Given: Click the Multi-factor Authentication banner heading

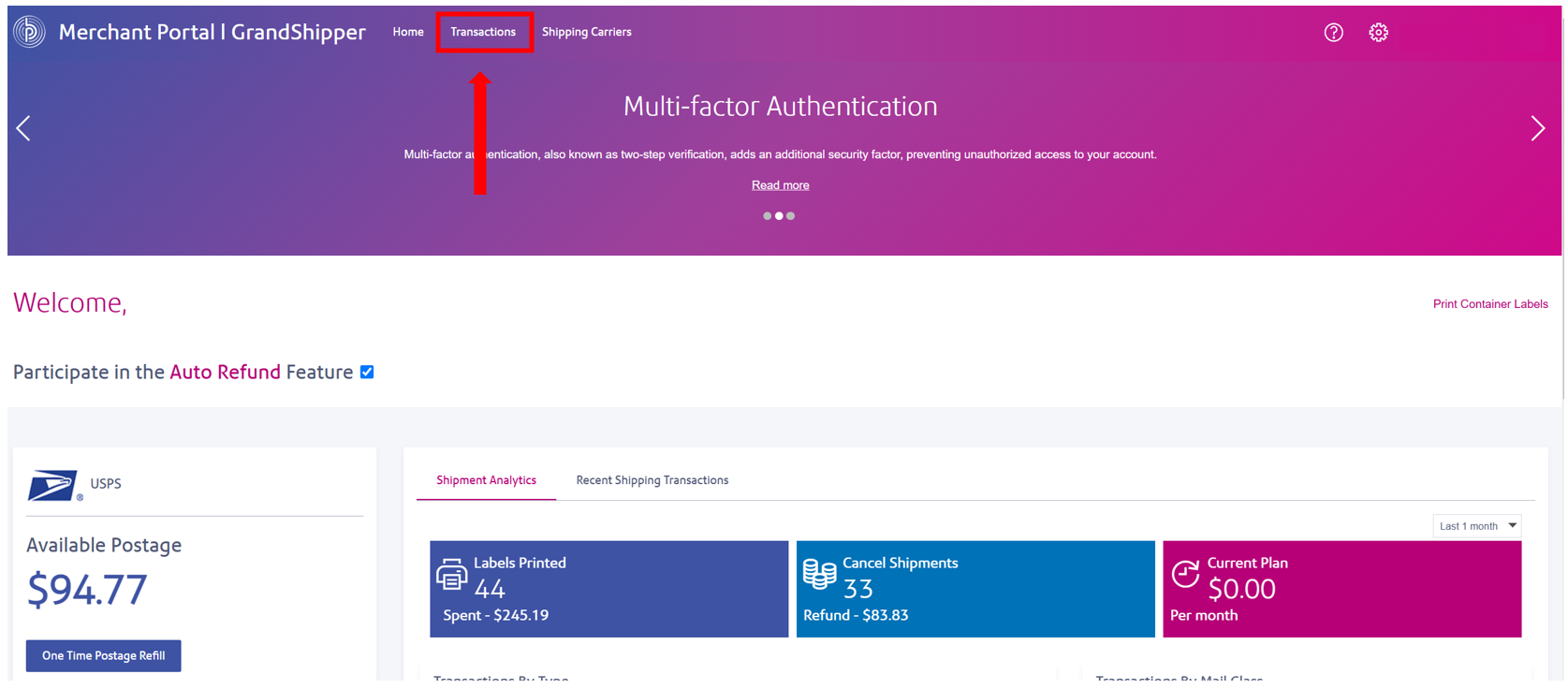Looking at the screenshot, I should [781, 107].
